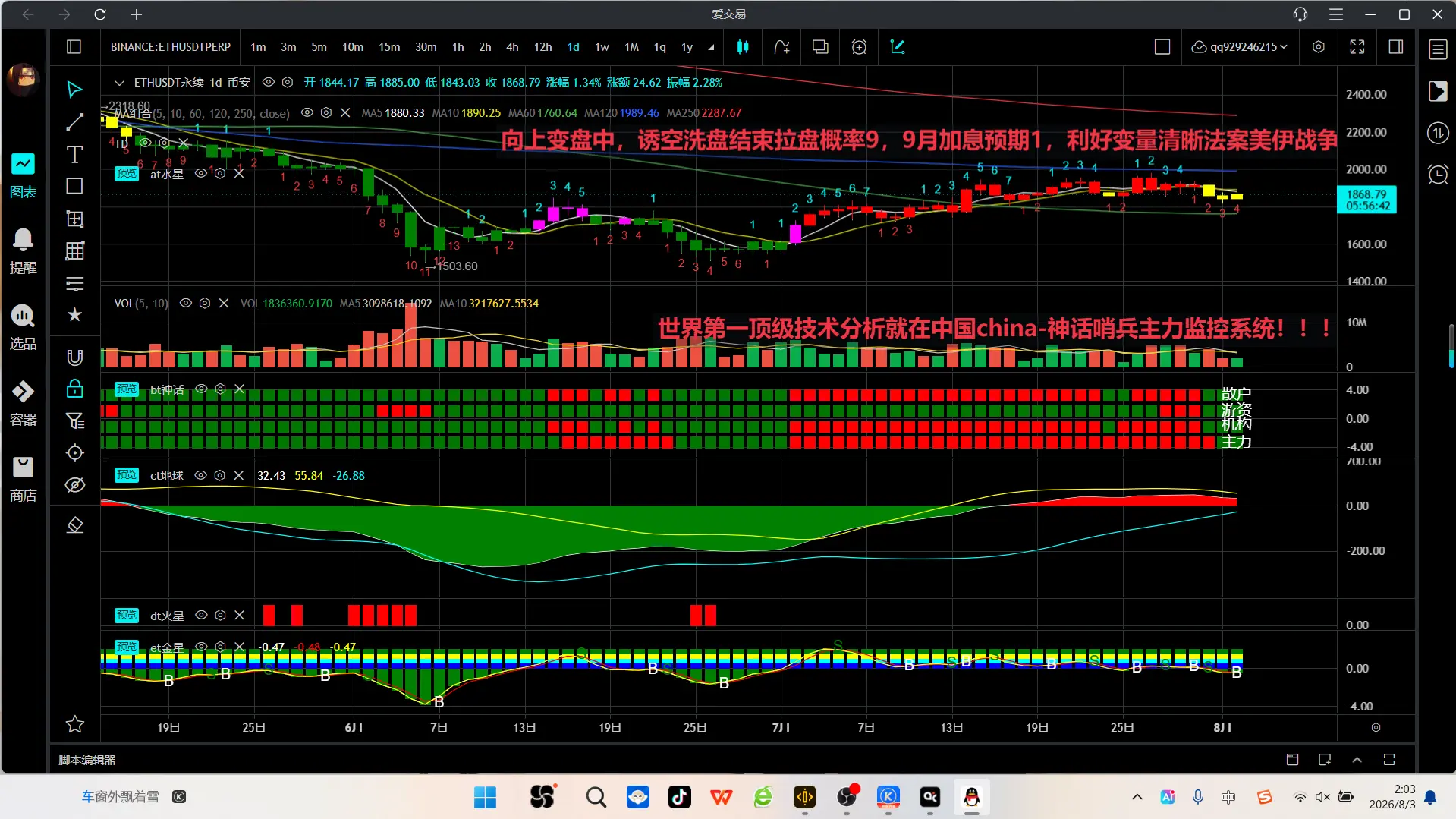Click the BINANCE:ETHUSDTPERP symbol search
Viewport: 1456px width, 819px height.
(x=171, y=47)
